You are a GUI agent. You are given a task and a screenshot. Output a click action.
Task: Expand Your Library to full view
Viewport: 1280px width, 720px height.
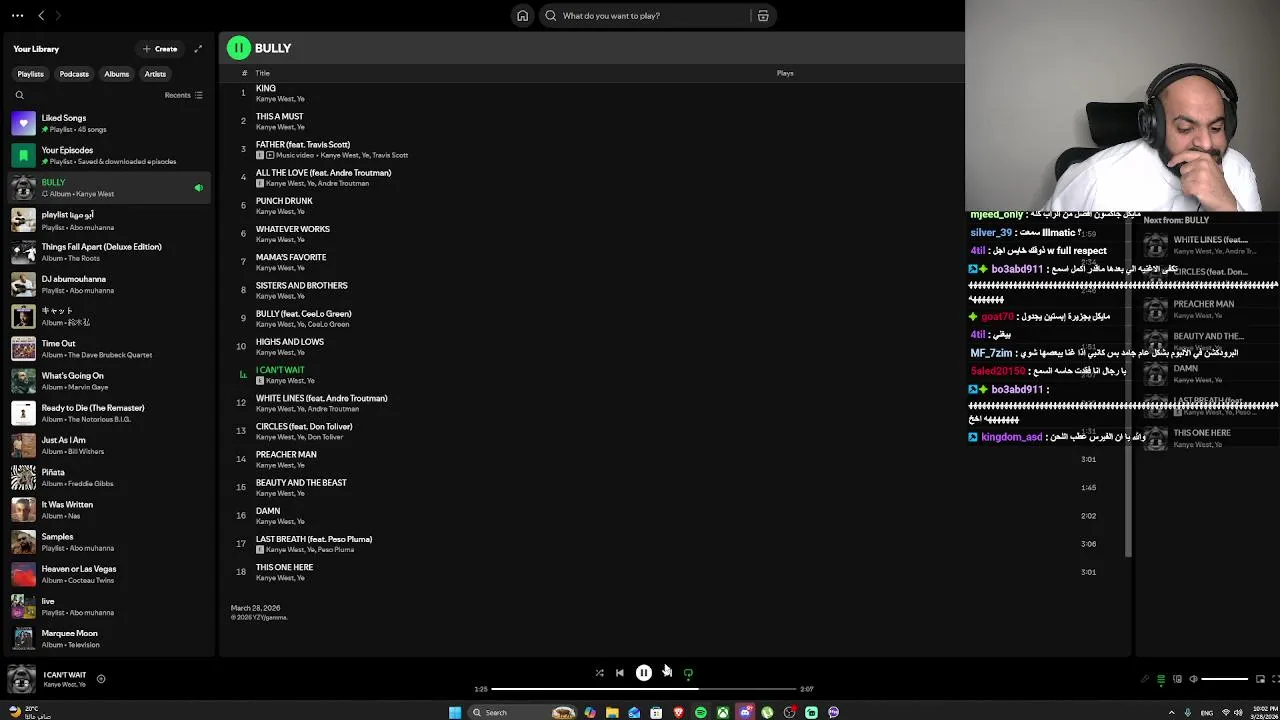[x=198, y=49]
